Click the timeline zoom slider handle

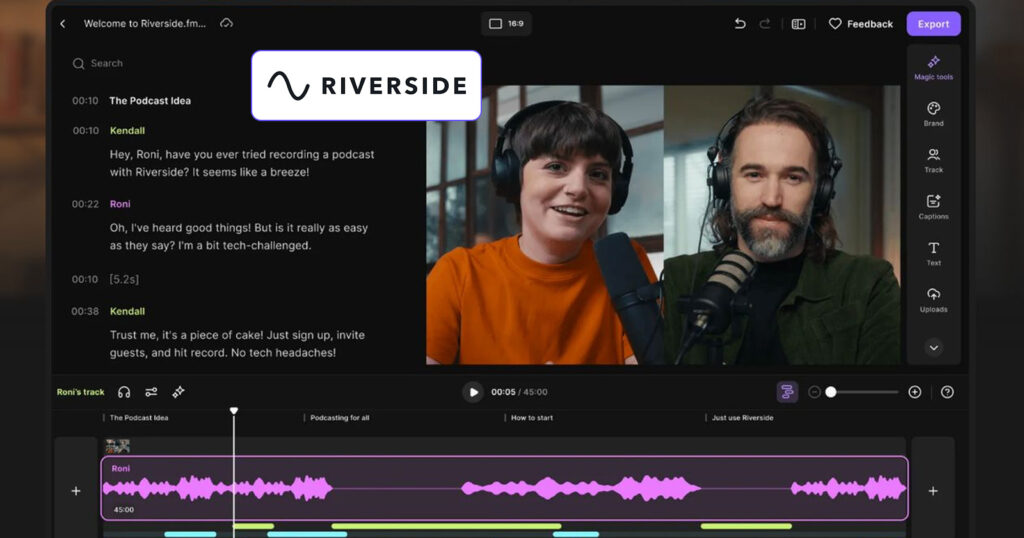[x=830, y=392]
